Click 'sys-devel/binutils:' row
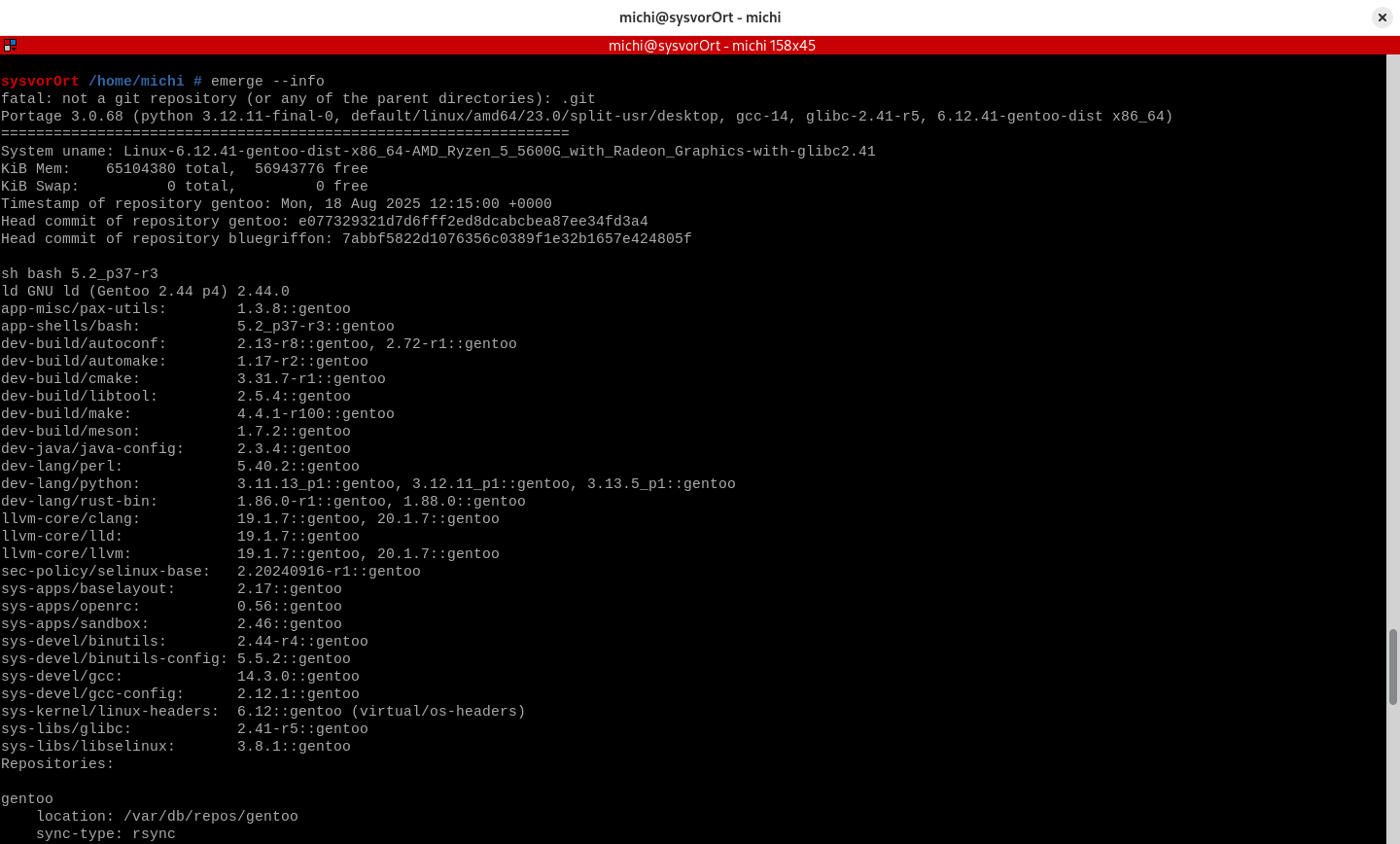Screen dimensions: 1400x844 point(185,642)
